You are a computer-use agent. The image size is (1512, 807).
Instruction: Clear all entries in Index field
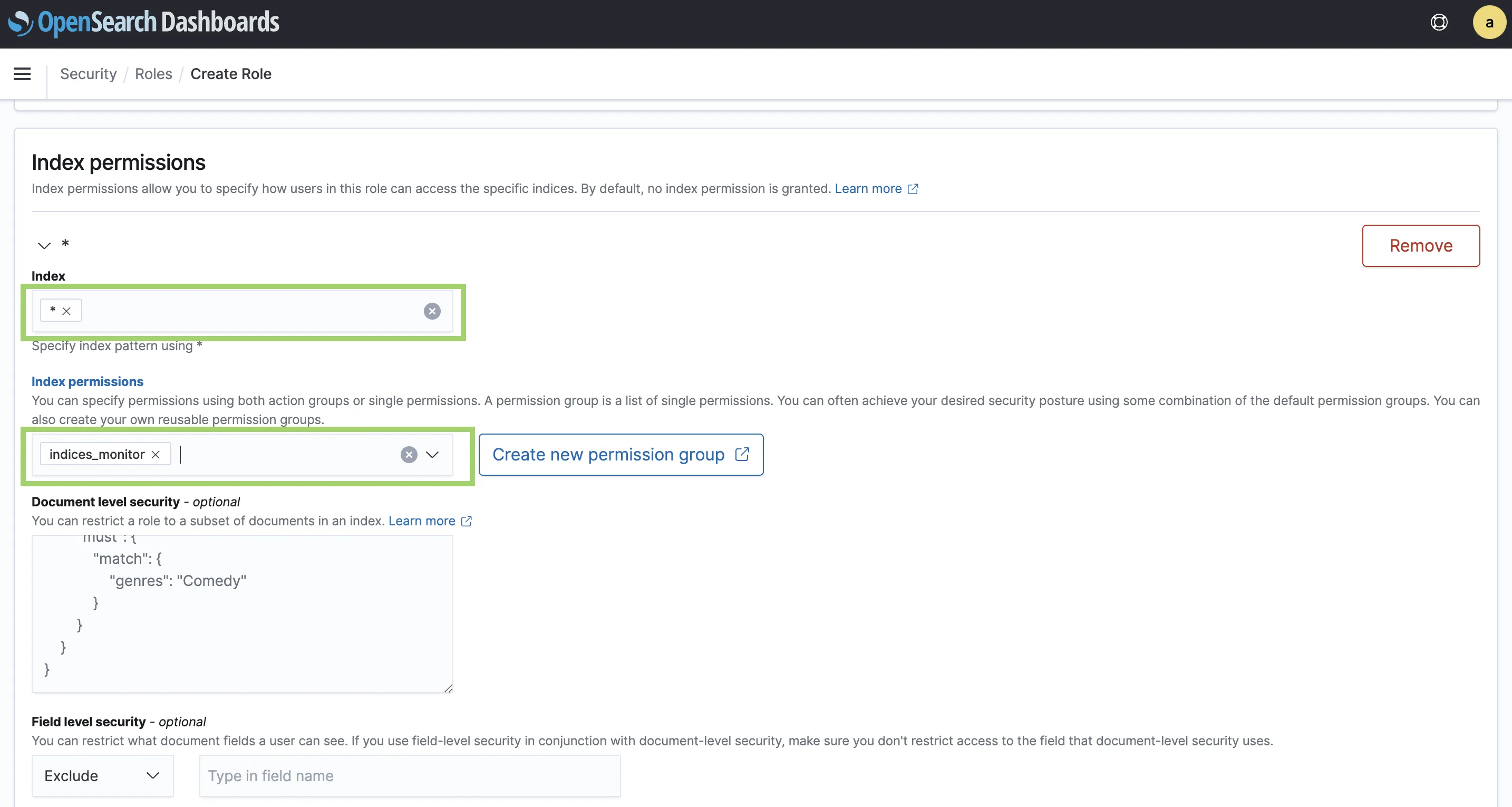pos(432,311)
